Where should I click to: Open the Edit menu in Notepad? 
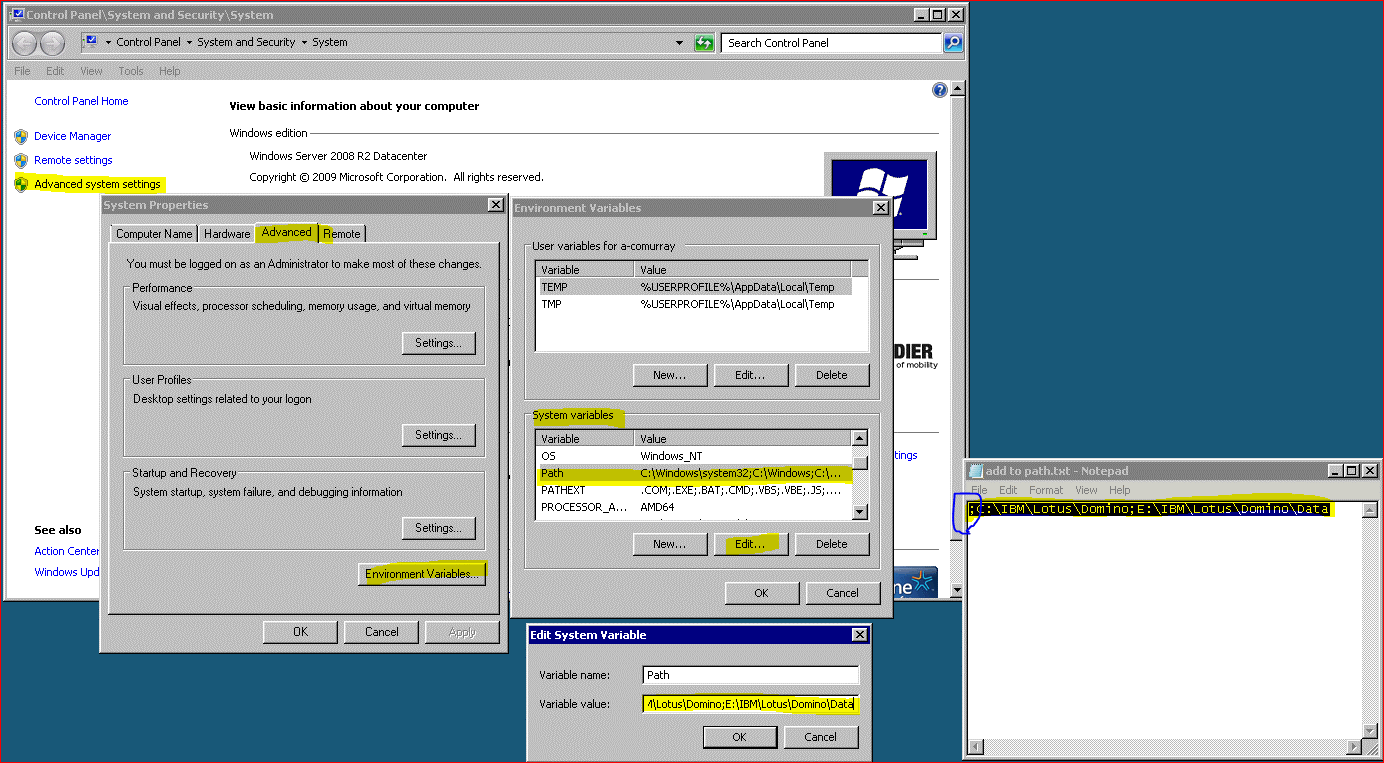click(1008, 490)
